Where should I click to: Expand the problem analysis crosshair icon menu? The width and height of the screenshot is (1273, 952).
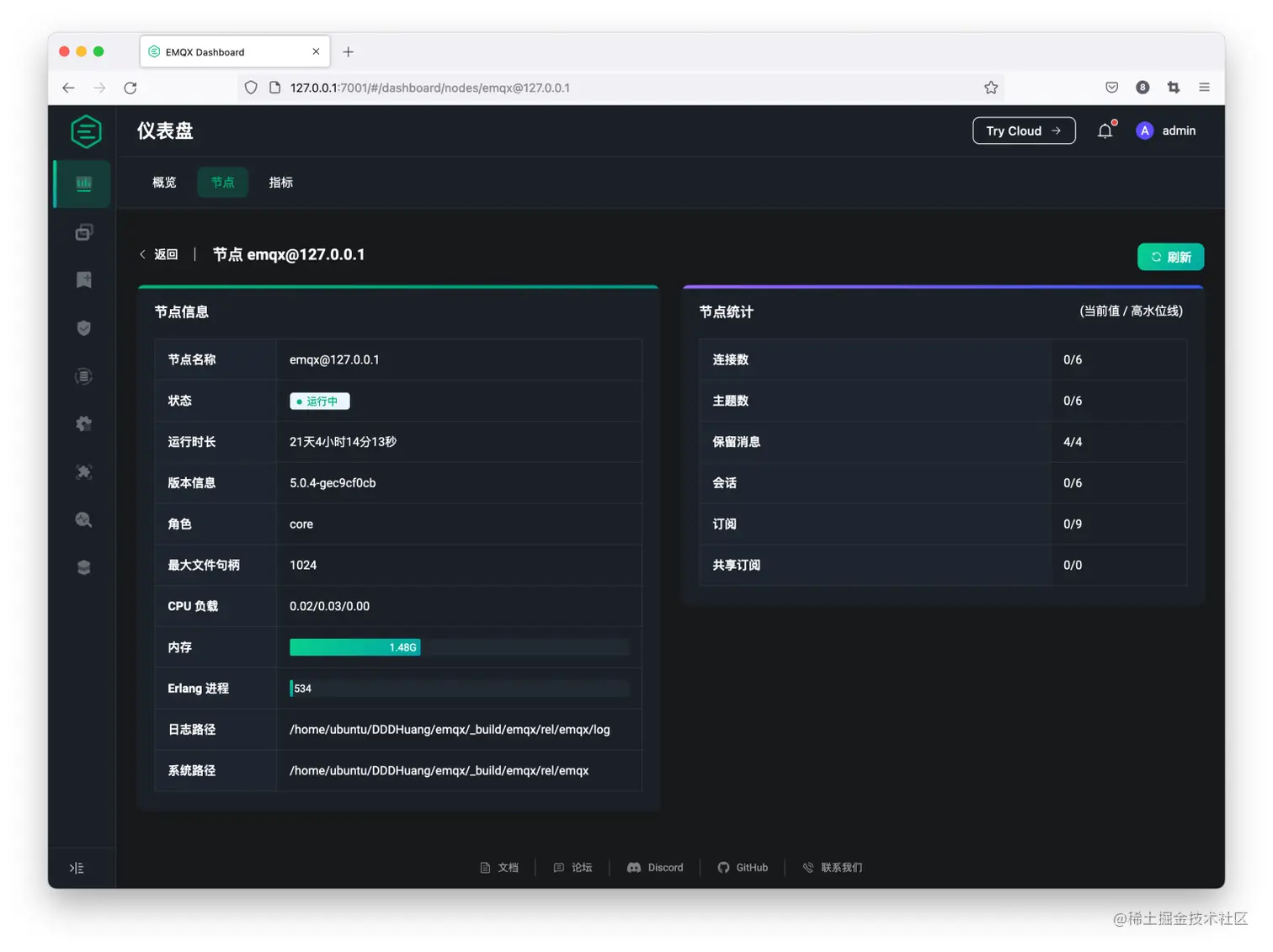(x=83, y=472)
